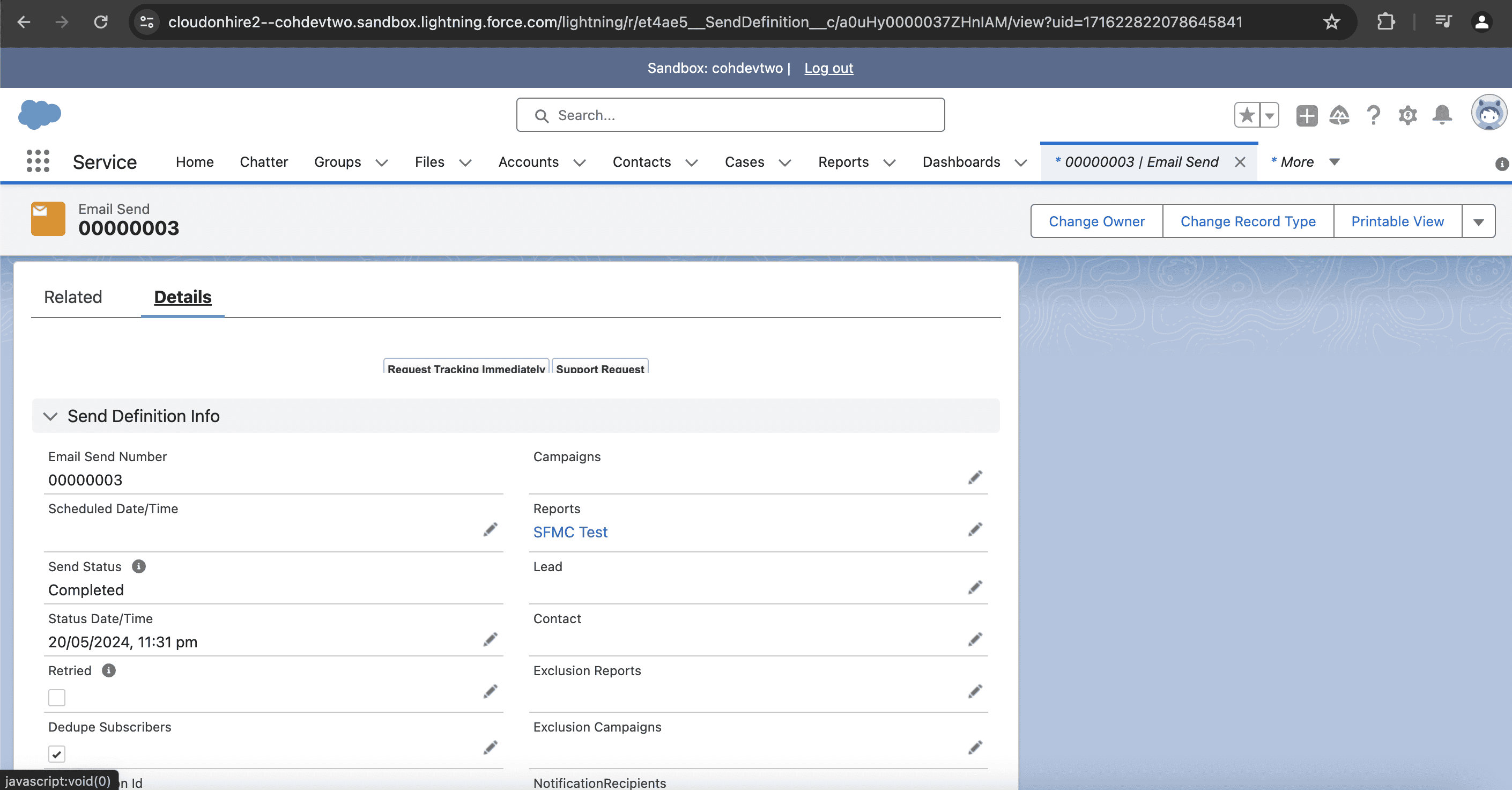The width and height of the screenshot is (1512, 790).
Task: Click the Log out link in sandbox banner
Action: pos(828,68)
